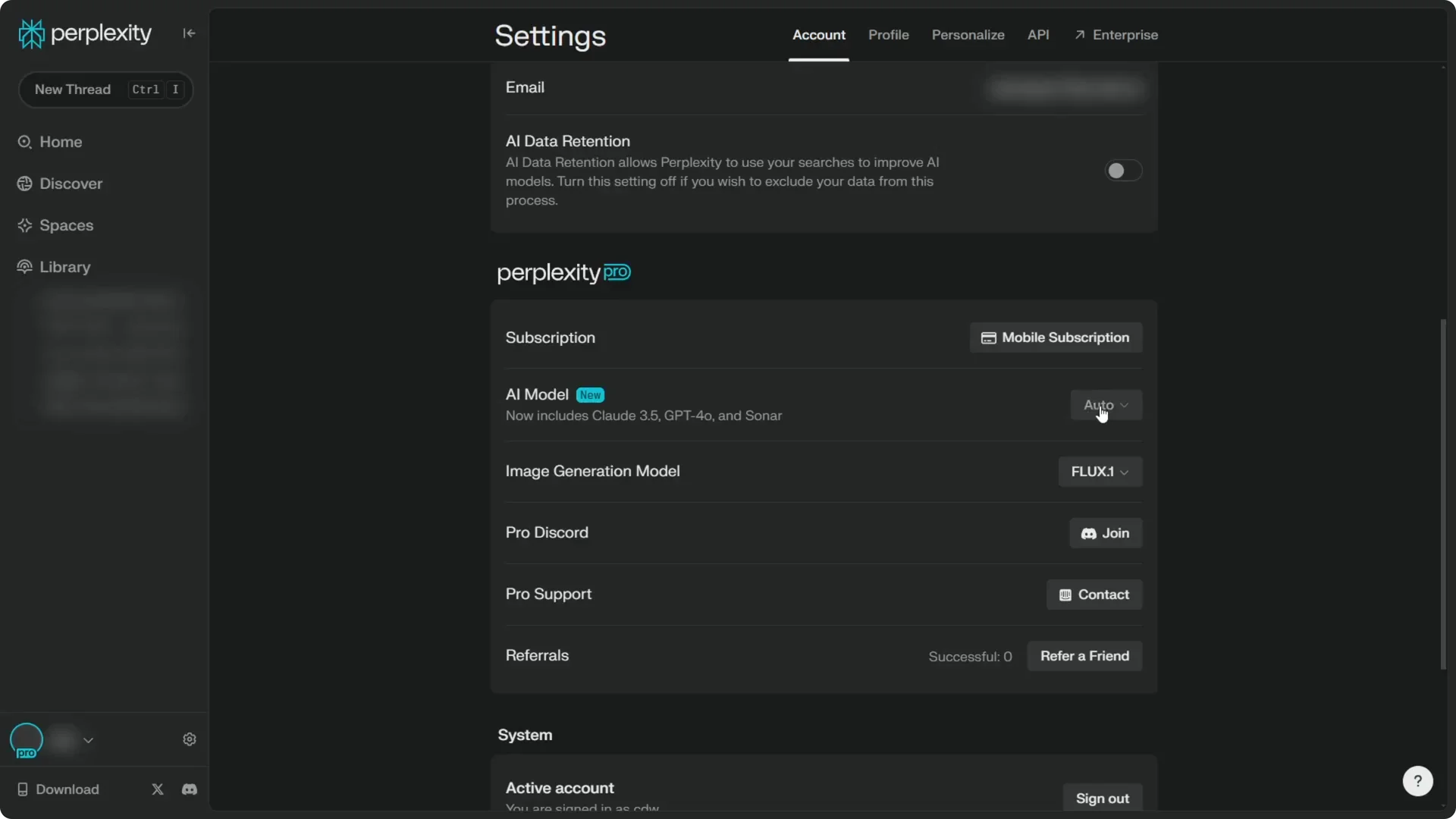1456x819 pixels.
Task: Collapse the left sidebar
Action: coord(189,33)
